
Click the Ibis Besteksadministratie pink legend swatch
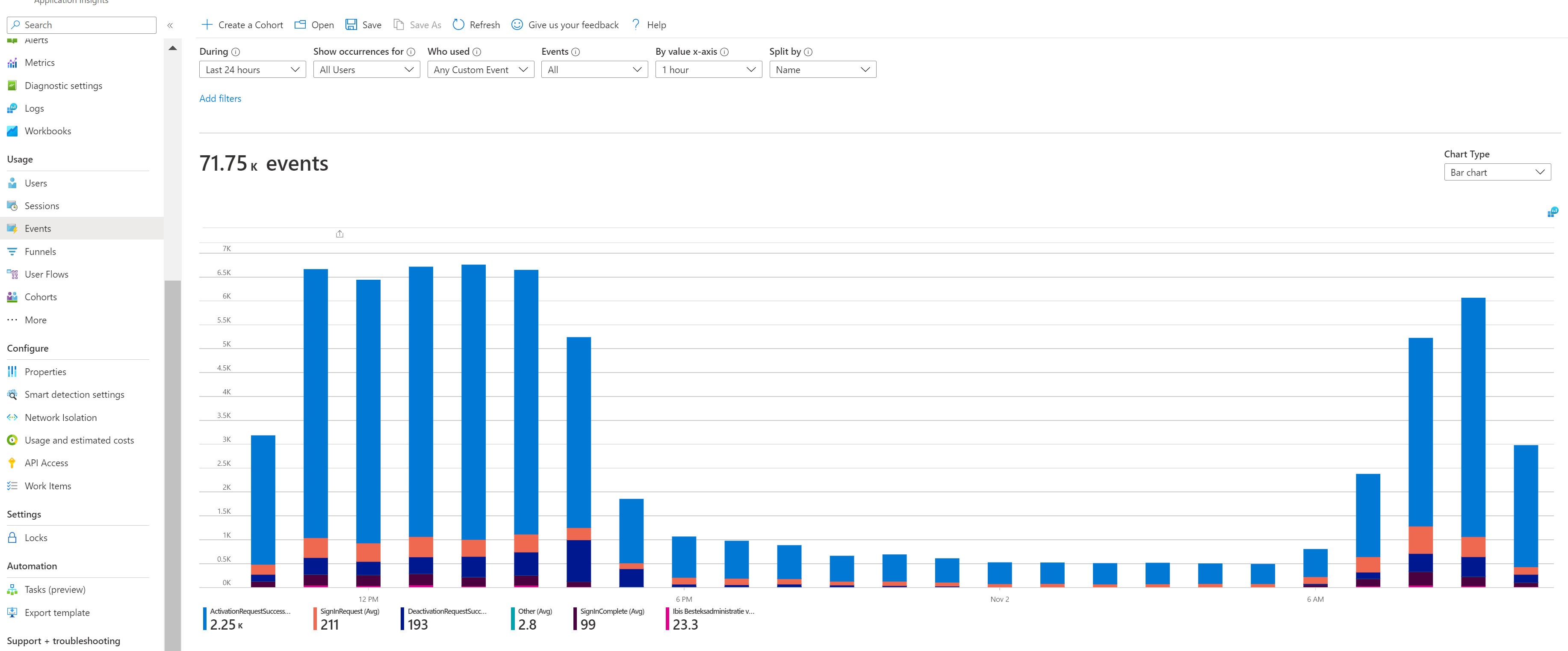click(668, 619)
